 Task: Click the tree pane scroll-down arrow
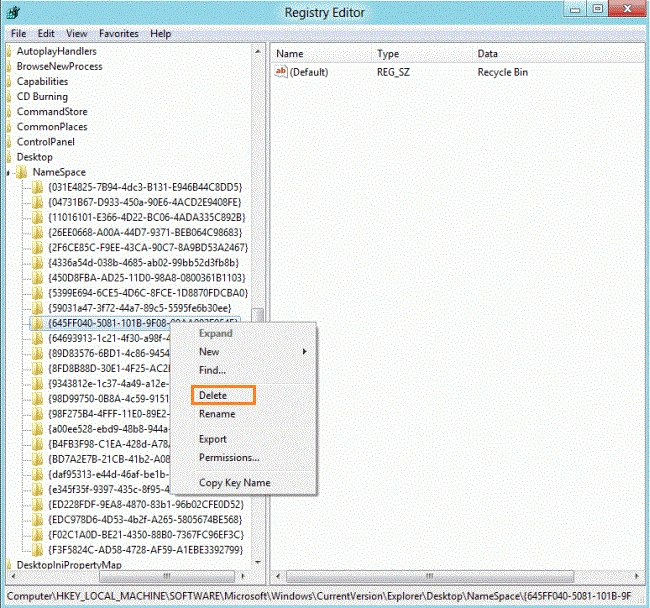click(x=258, y=562)
